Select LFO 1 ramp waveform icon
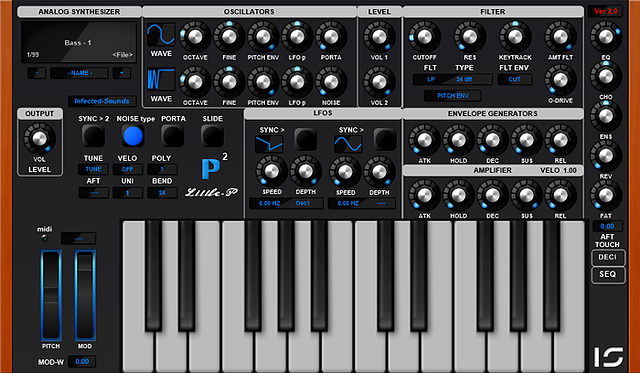 (x=269, y=144)
